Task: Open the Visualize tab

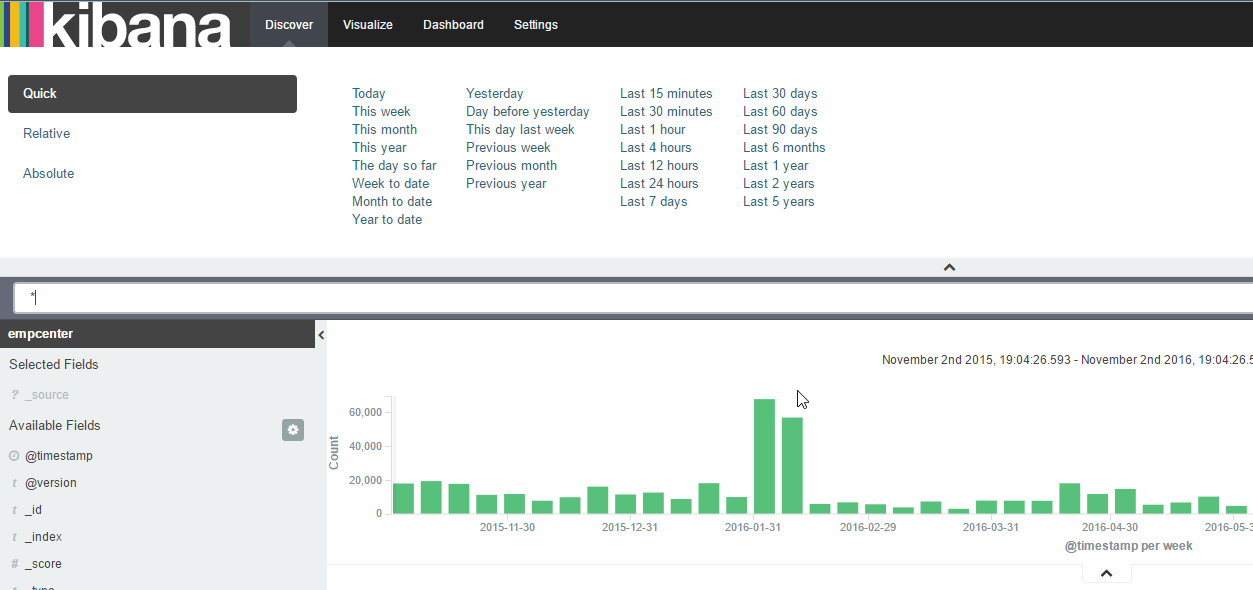Action: pyautogui.click(x=368, y=24)
